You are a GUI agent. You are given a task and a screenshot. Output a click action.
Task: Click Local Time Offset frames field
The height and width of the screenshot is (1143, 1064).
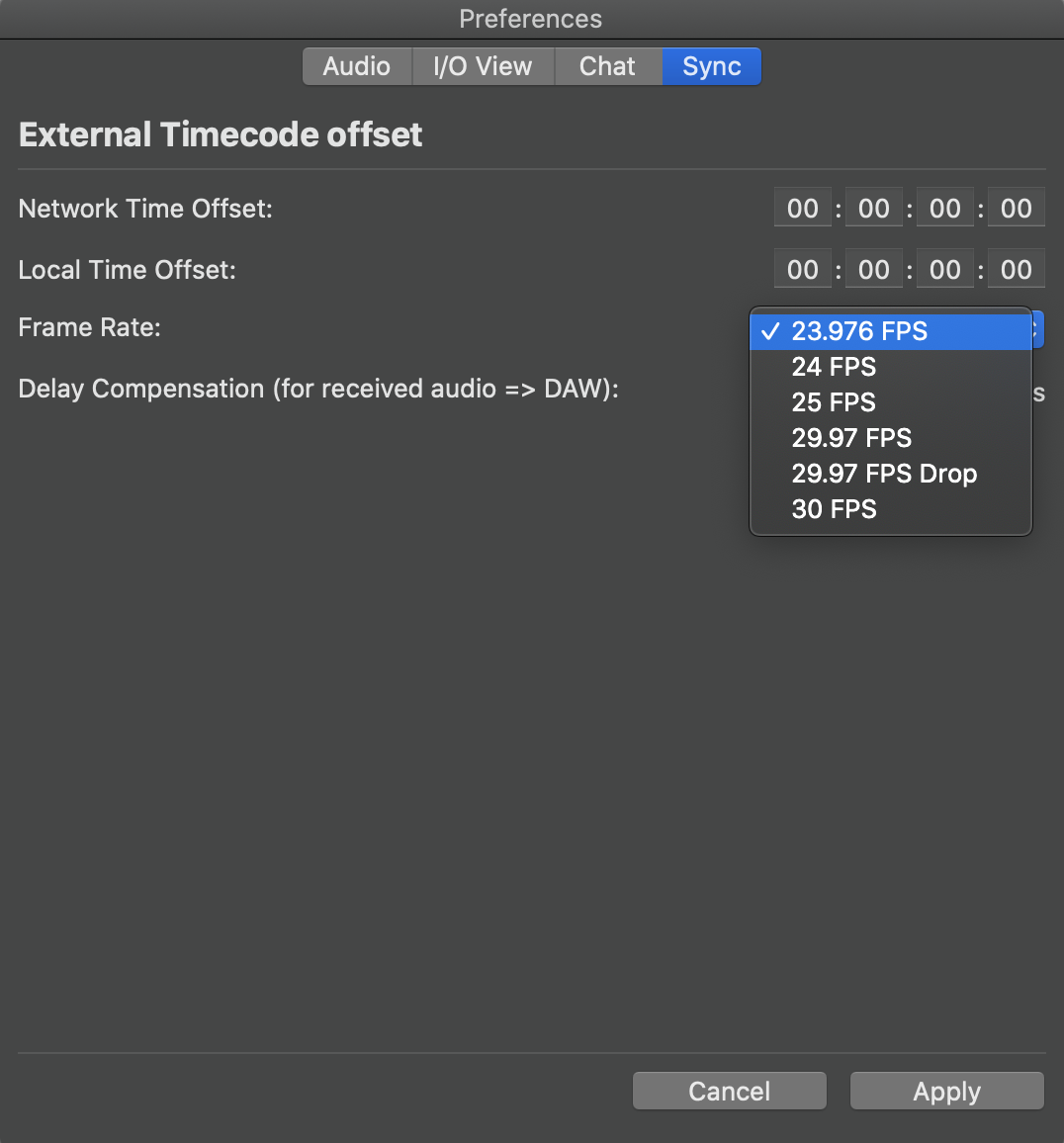1017,270
